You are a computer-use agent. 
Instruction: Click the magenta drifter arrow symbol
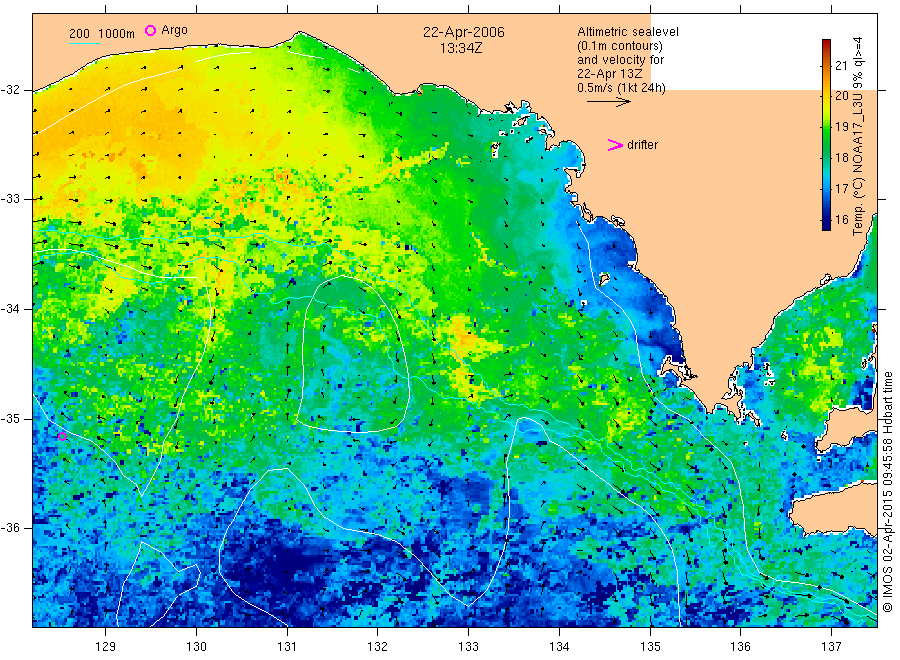(615, 145)
